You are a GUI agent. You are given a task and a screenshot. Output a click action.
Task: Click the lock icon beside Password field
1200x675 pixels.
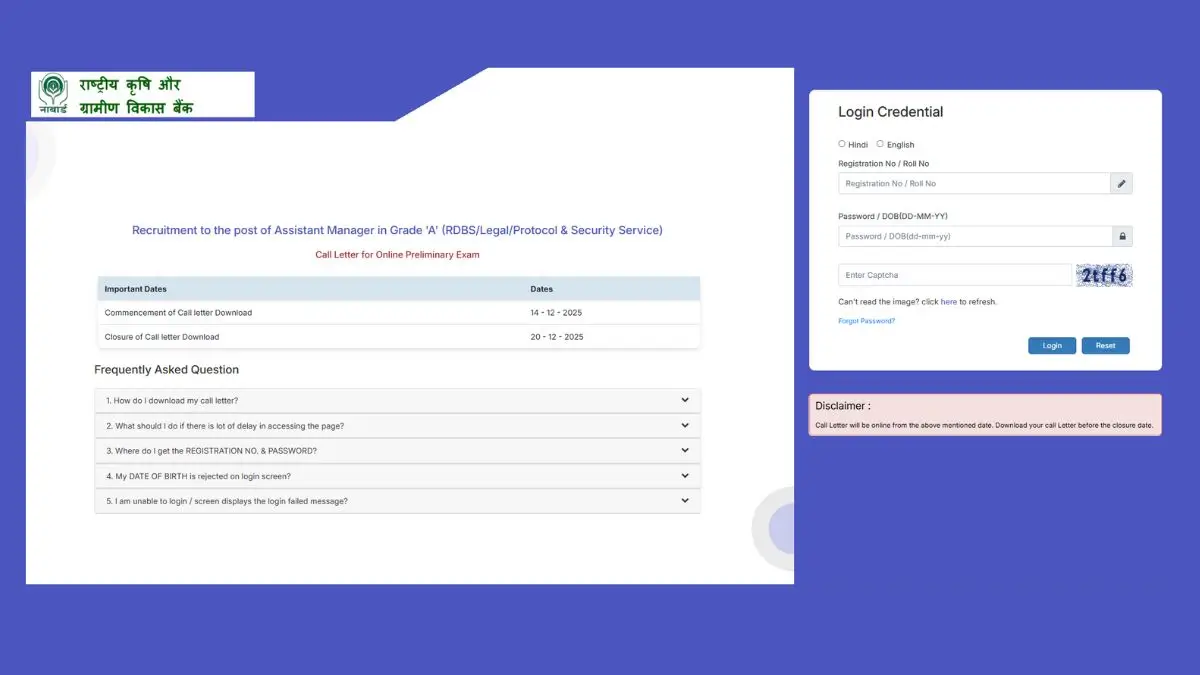(x=1122, y=237)
